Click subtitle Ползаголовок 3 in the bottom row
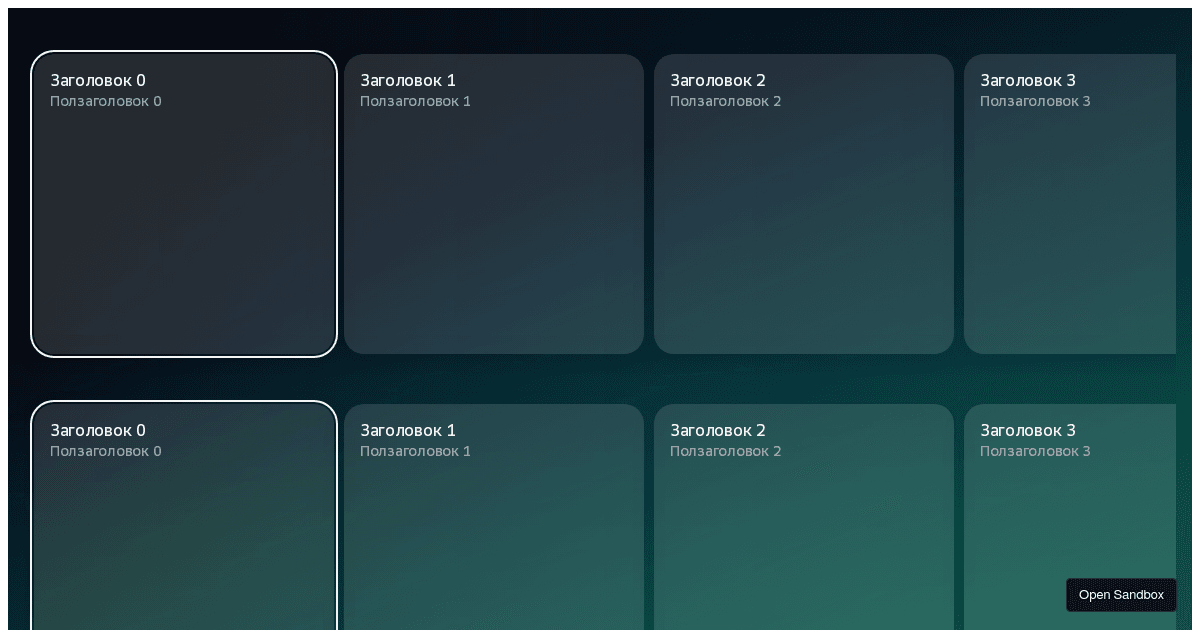The width and height of the screenshot is (1200, 630). pos(1035,451)
